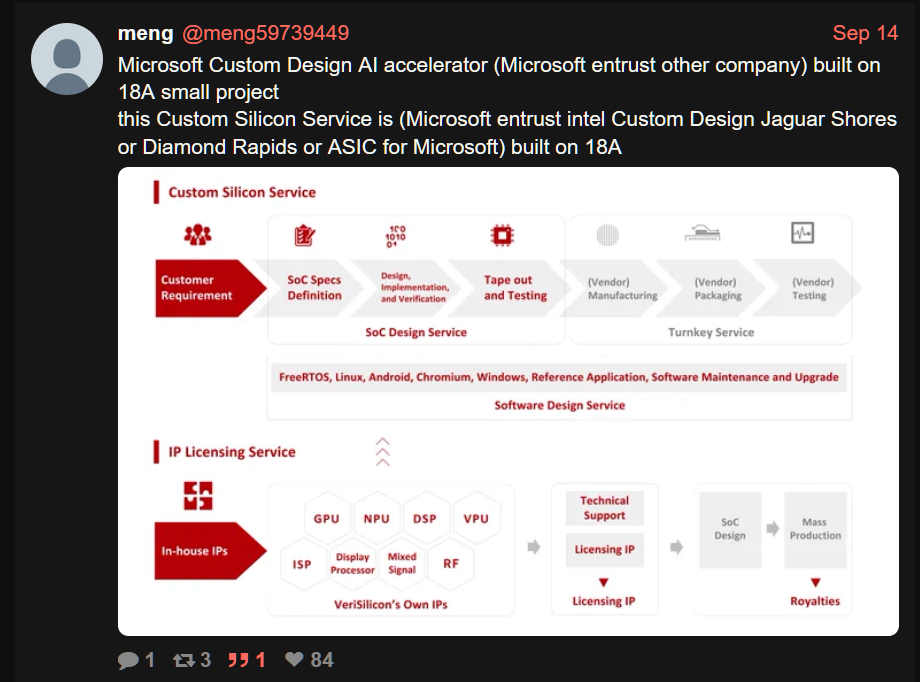Click the binary code design icon
The height and width of the screenshot is (682, 920).
click(395, 236)
